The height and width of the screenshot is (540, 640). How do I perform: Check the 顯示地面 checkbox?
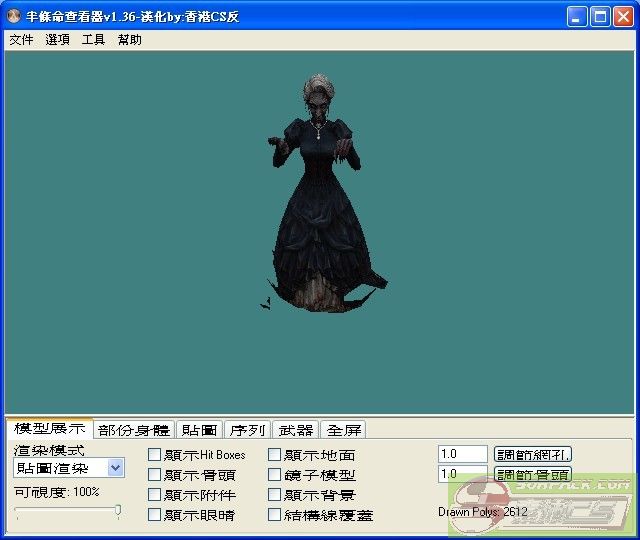tap(275, 455)
